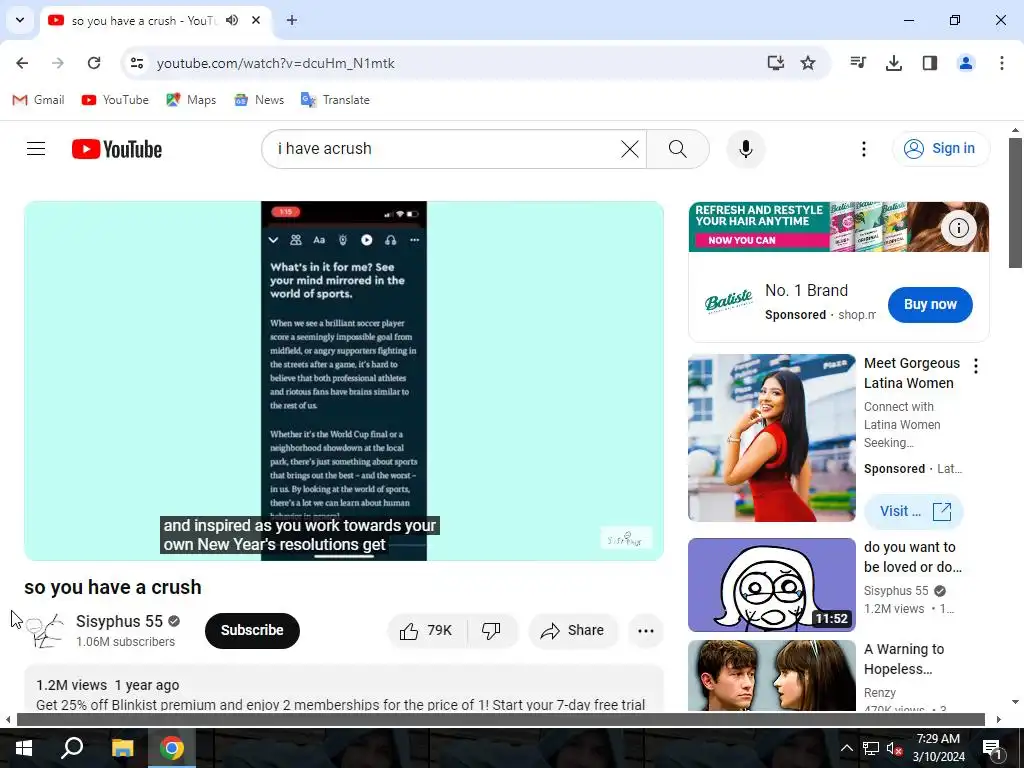Click Buy now on Batiste ad
The width and height of the screenshot is (1024, 768).
coord(930,304)
